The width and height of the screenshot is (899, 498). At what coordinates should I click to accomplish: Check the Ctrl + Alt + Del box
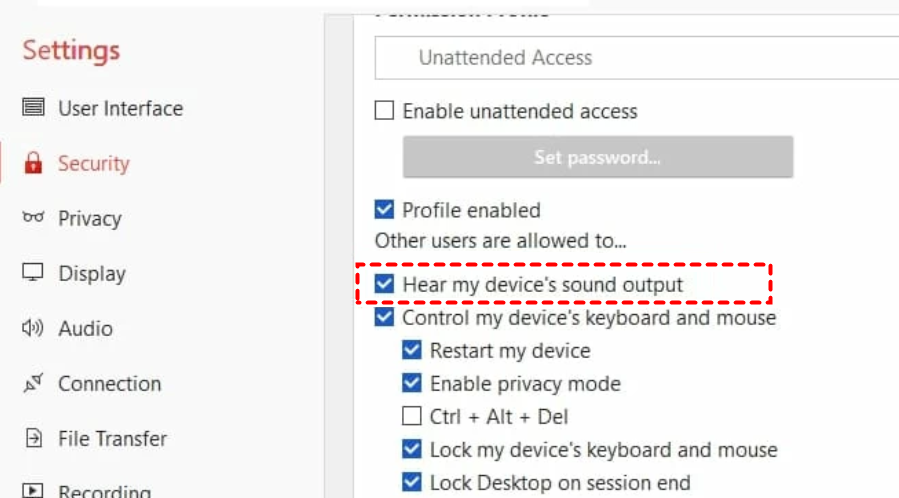412,416
